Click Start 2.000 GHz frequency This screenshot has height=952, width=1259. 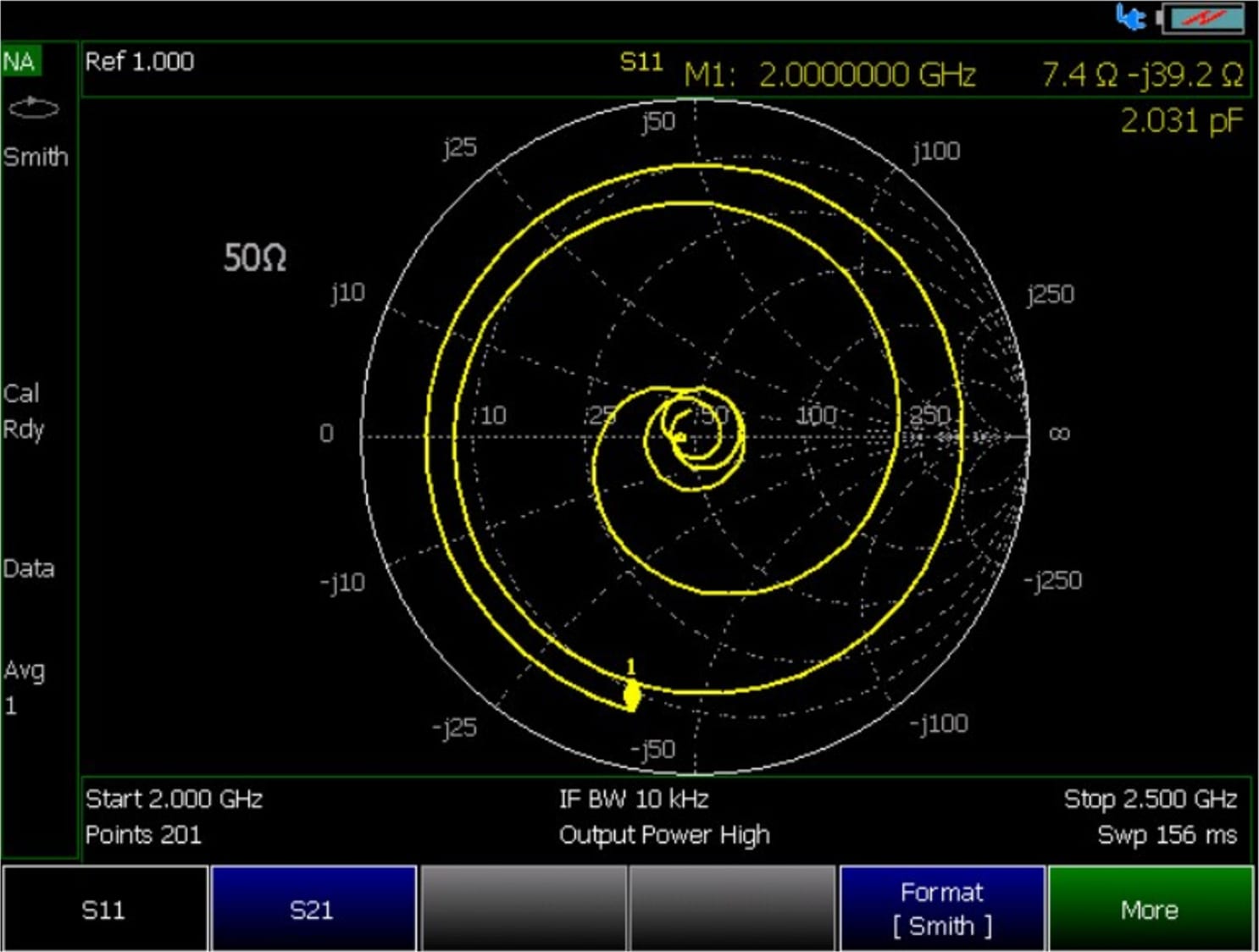pos(175,799)
